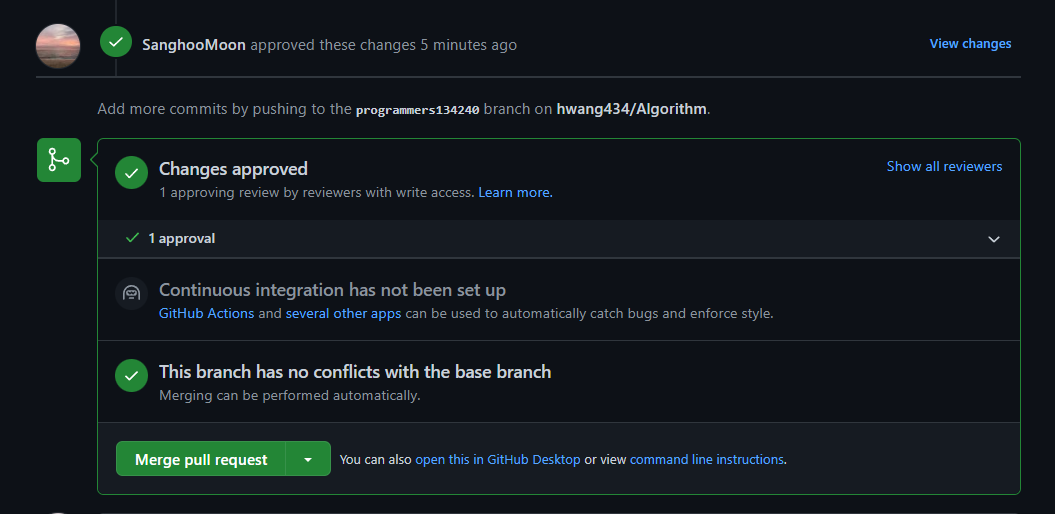
Task: Follow the GitHub Actions link
Action: (207, 314)
